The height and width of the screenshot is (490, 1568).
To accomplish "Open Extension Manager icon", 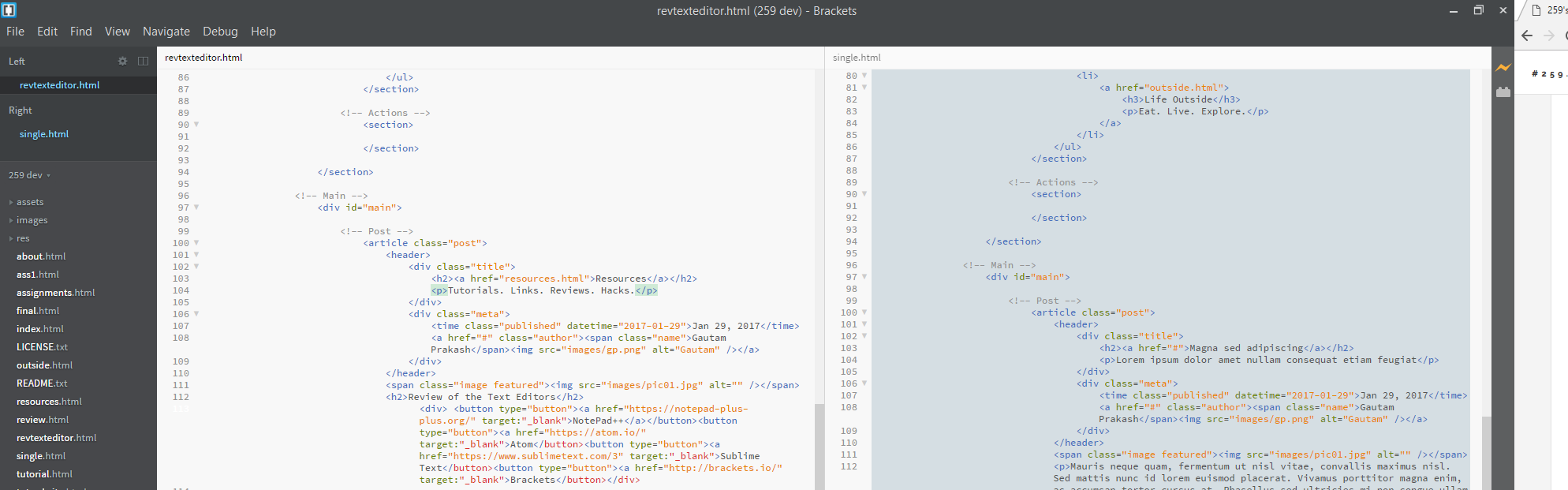I will click(x=1503, y=92).
